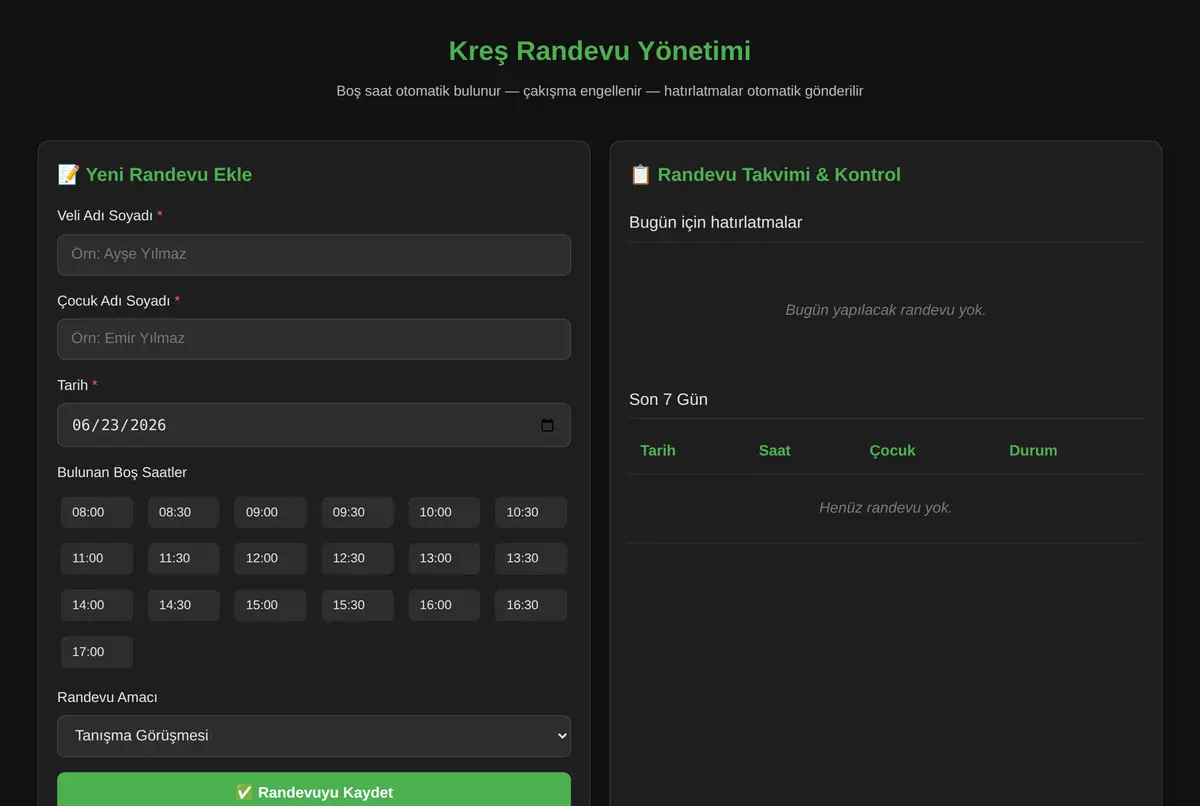Click the 'Kreş Randevu Yönetimi' page title
Screen dimensions: 1200x806
(600, 51)
